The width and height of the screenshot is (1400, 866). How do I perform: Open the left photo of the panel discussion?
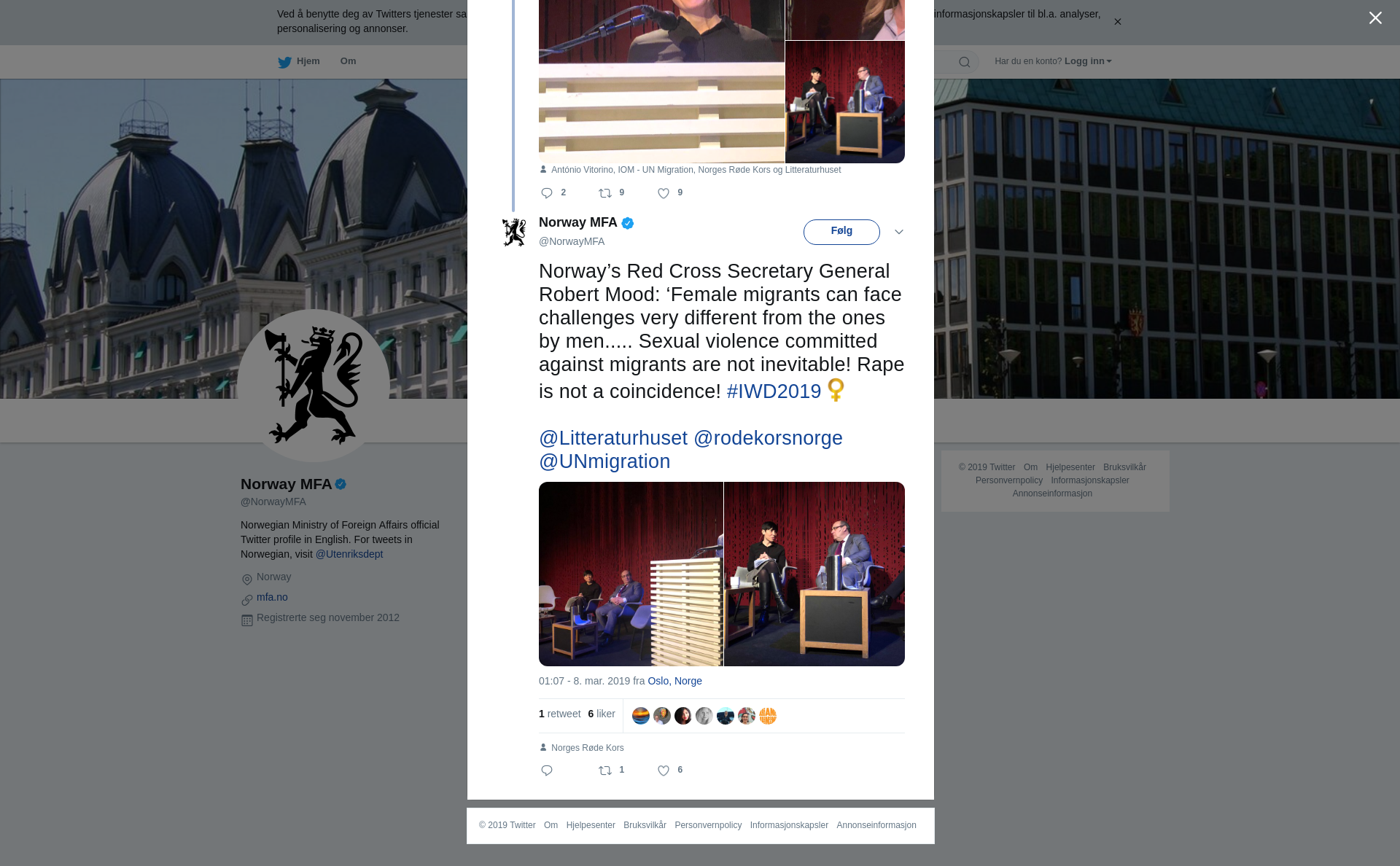pyautogui.click(x=631, y=574)
